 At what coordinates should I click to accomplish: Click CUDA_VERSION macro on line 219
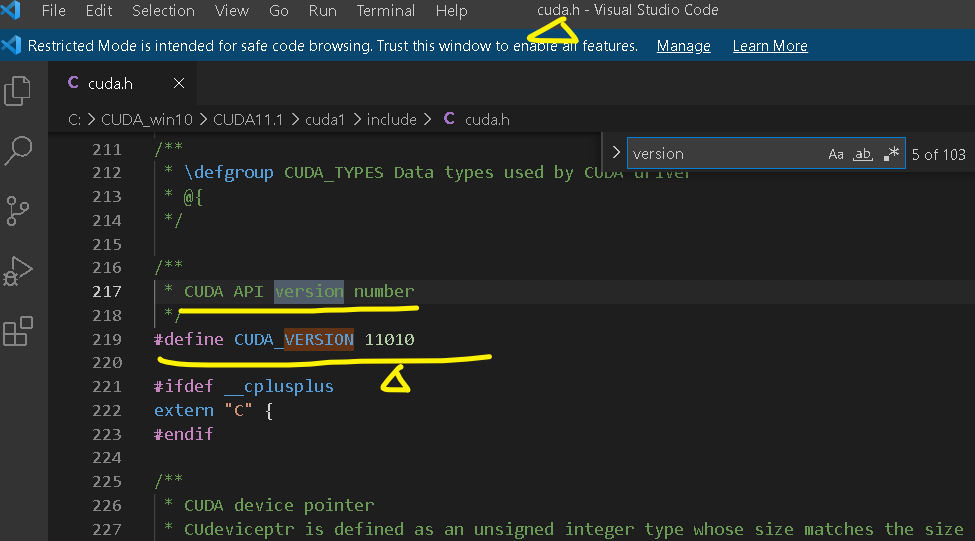coord(293,340)
